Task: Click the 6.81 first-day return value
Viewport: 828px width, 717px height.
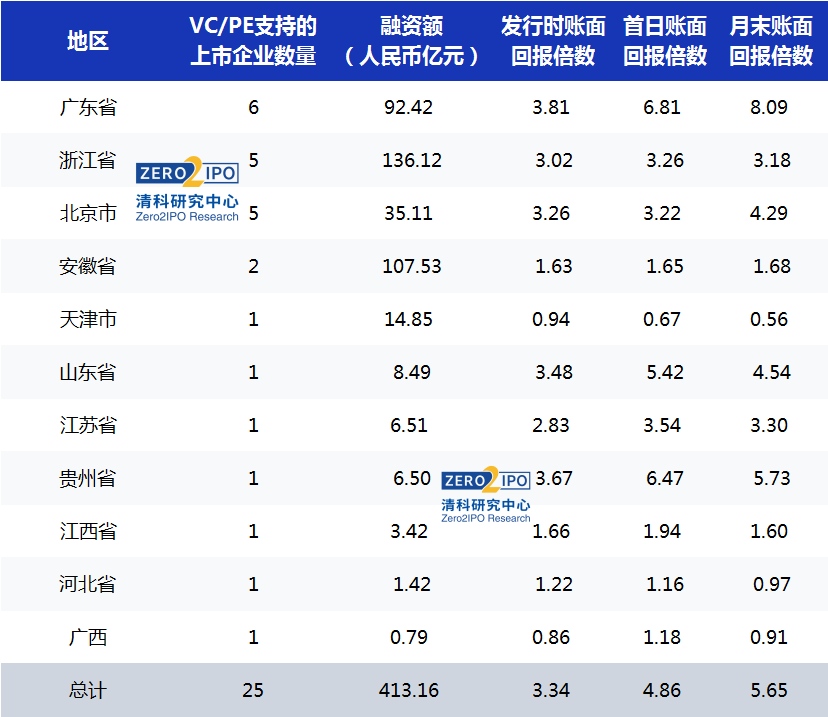Action: pos(662,107)
